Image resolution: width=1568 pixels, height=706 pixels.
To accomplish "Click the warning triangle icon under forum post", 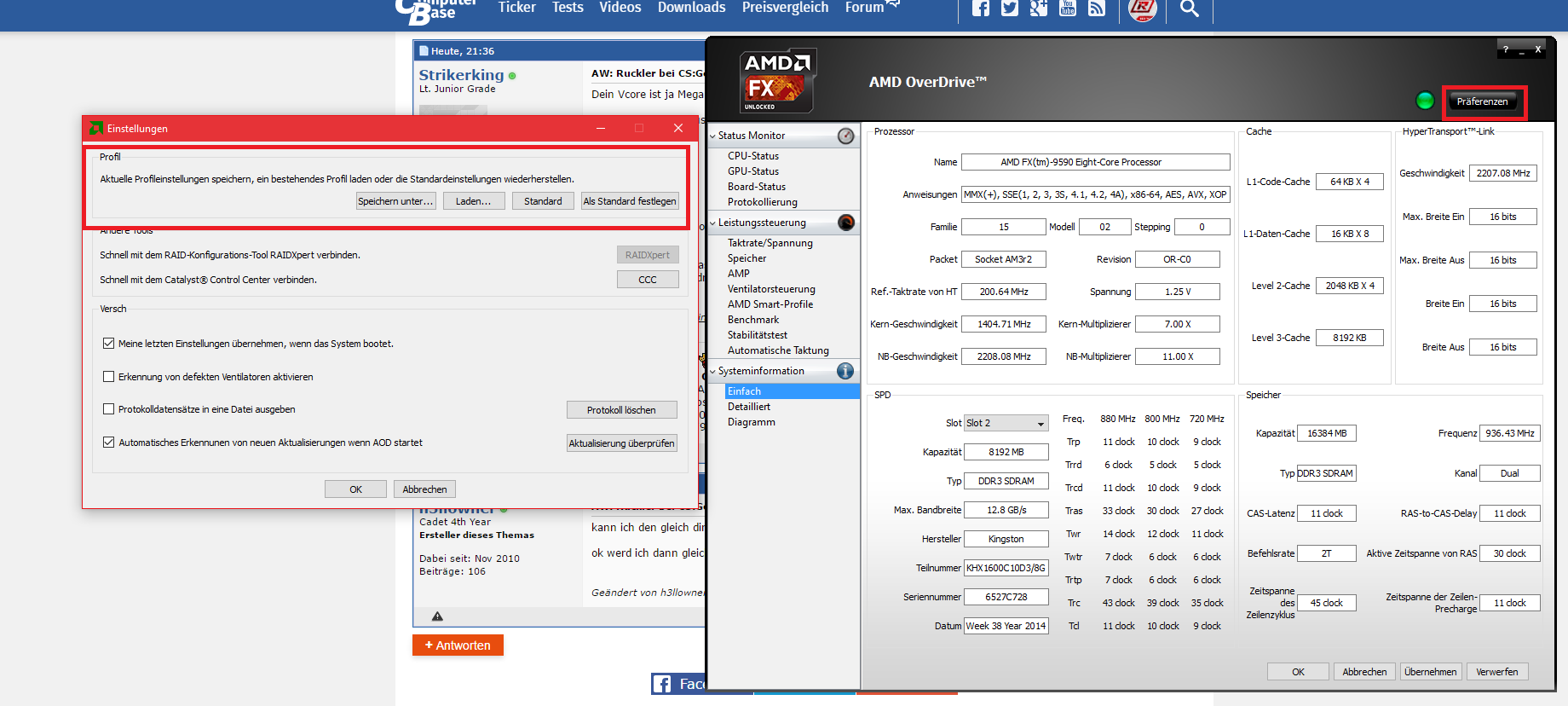I will [437, 616].
